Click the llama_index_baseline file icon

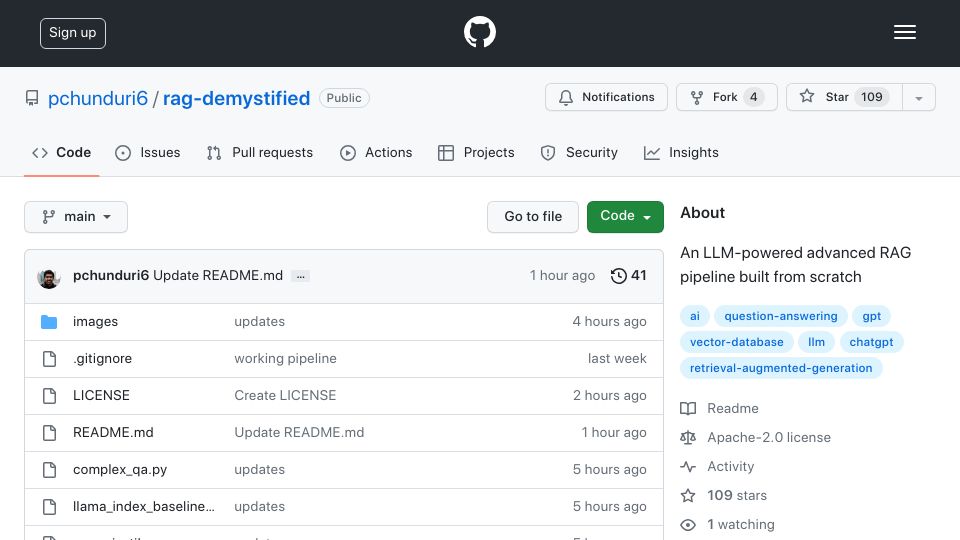pos(50,507)
